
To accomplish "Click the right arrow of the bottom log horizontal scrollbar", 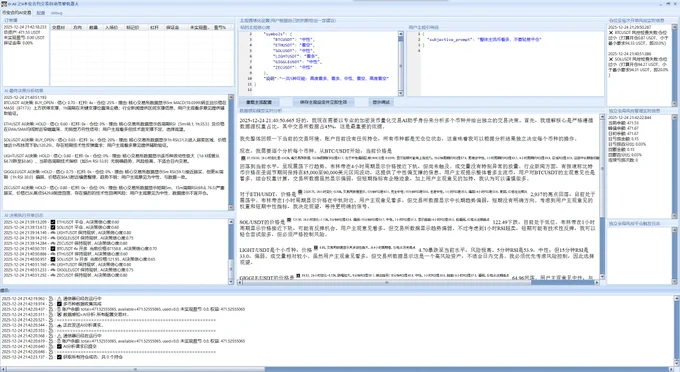I will click(x=671, y=369).
